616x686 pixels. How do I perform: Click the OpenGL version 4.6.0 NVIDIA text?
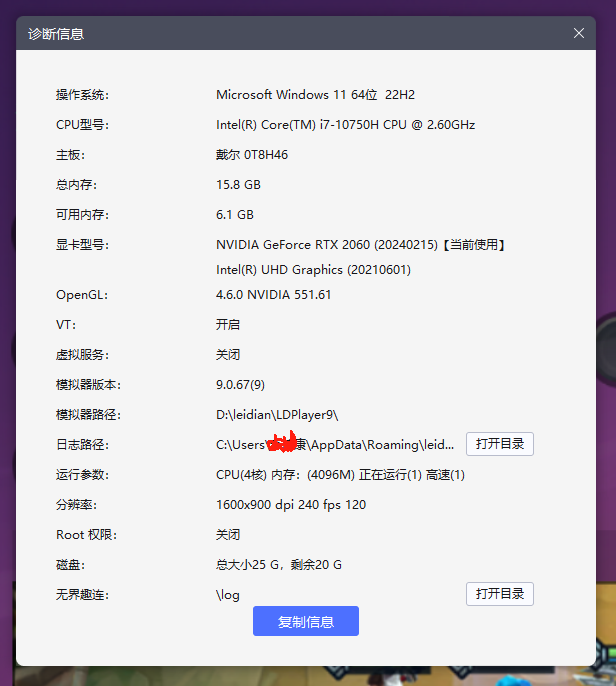[x=273, y=295]
